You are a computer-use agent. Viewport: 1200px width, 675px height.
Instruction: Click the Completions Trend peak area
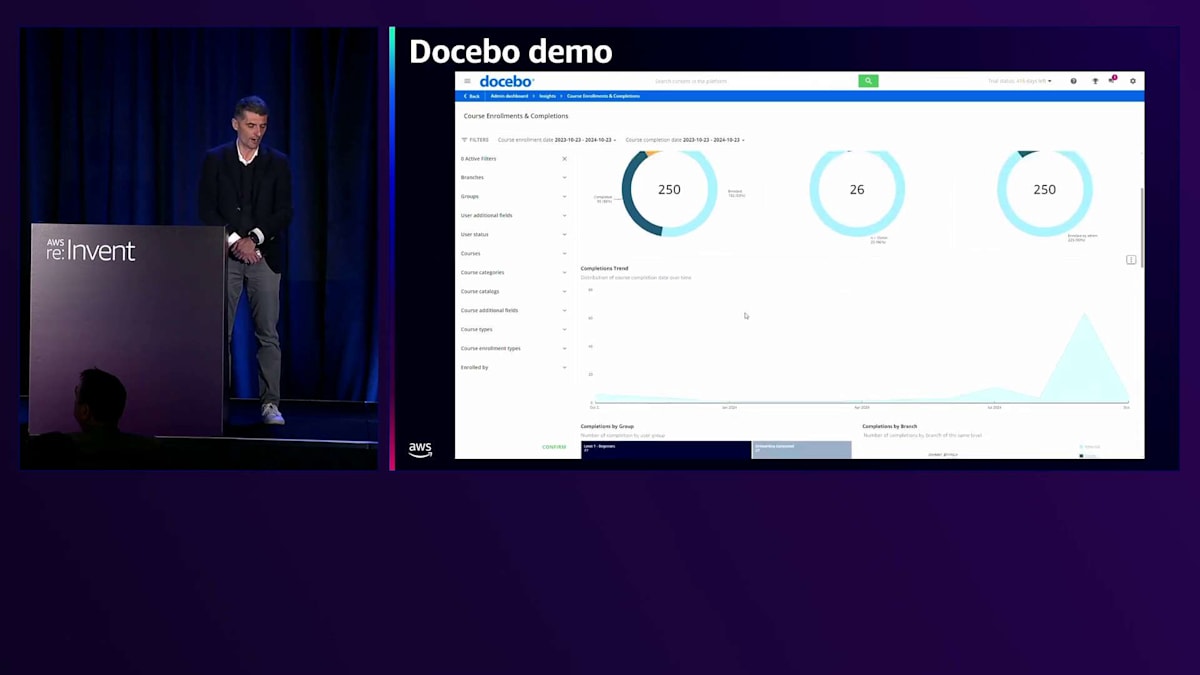[x=1084, y=360]
